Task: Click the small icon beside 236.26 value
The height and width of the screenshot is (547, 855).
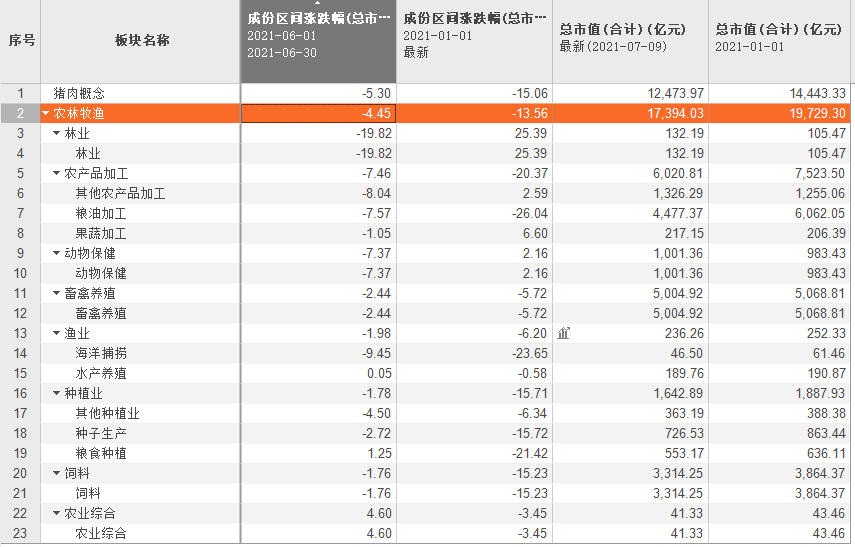Action: pos(565,333)
